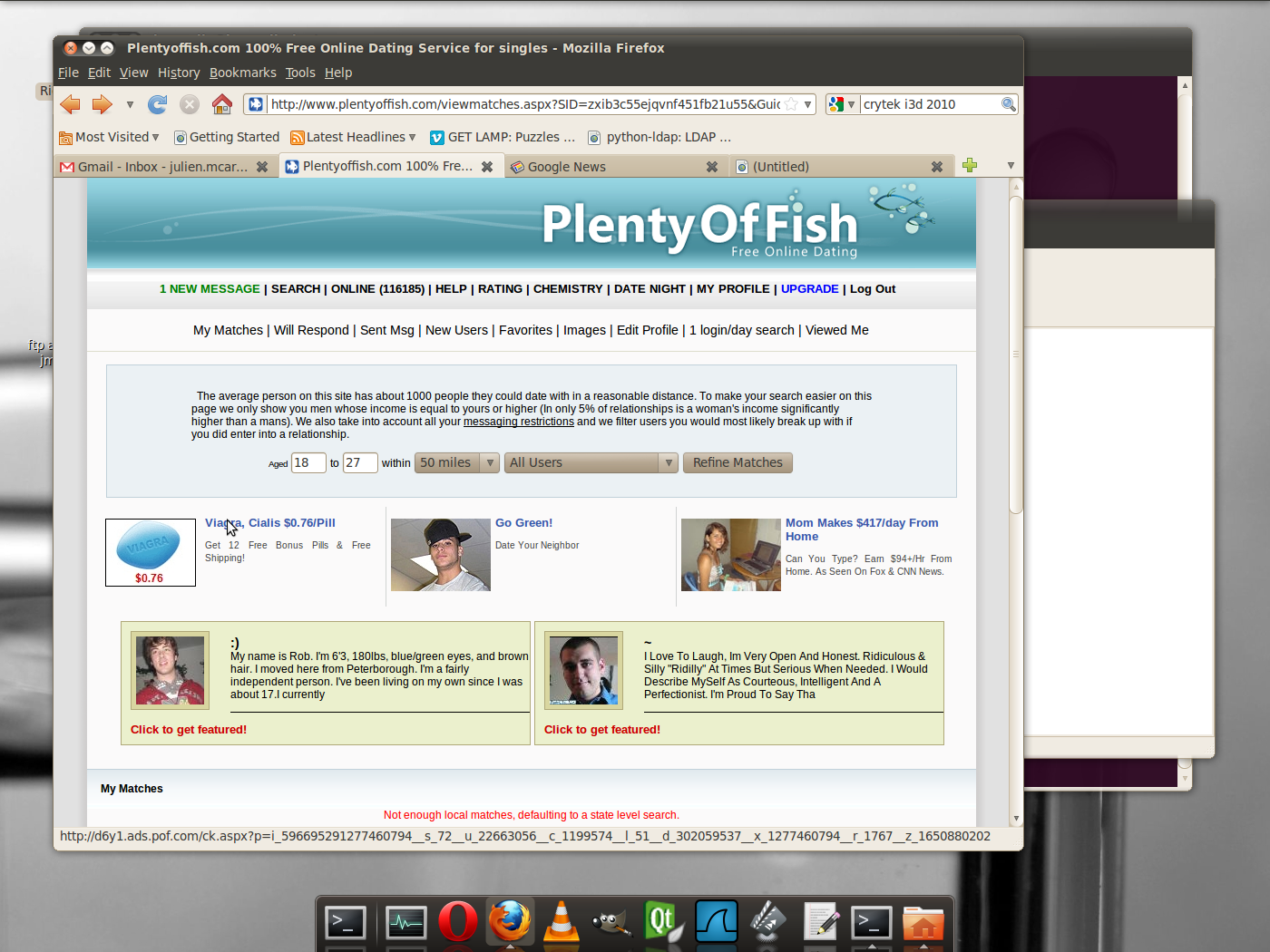
Task: Open a new tab with the plus icon
Action: (970, 165)
